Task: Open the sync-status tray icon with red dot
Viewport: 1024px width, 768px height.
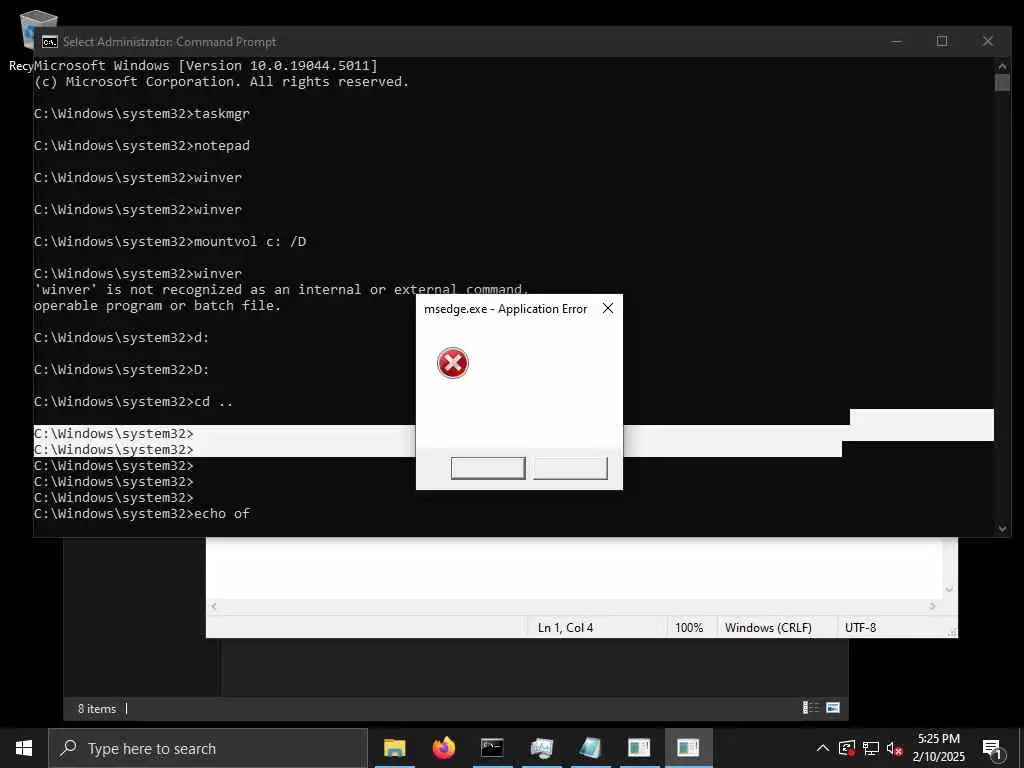Action: click(x=846, y=748)
